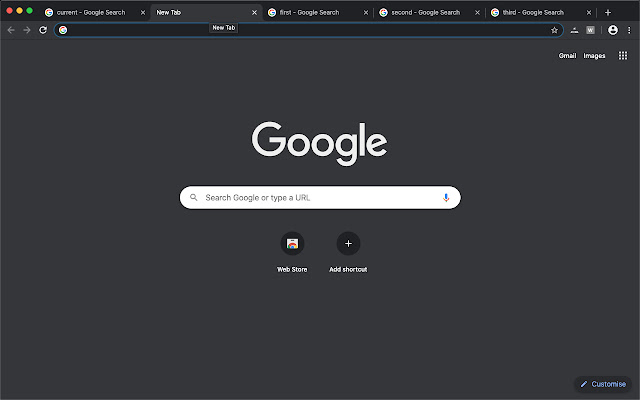Bookmark this tab with the star icon
The height and width of the screenshot is (400, 640).
tap(554, 30)
